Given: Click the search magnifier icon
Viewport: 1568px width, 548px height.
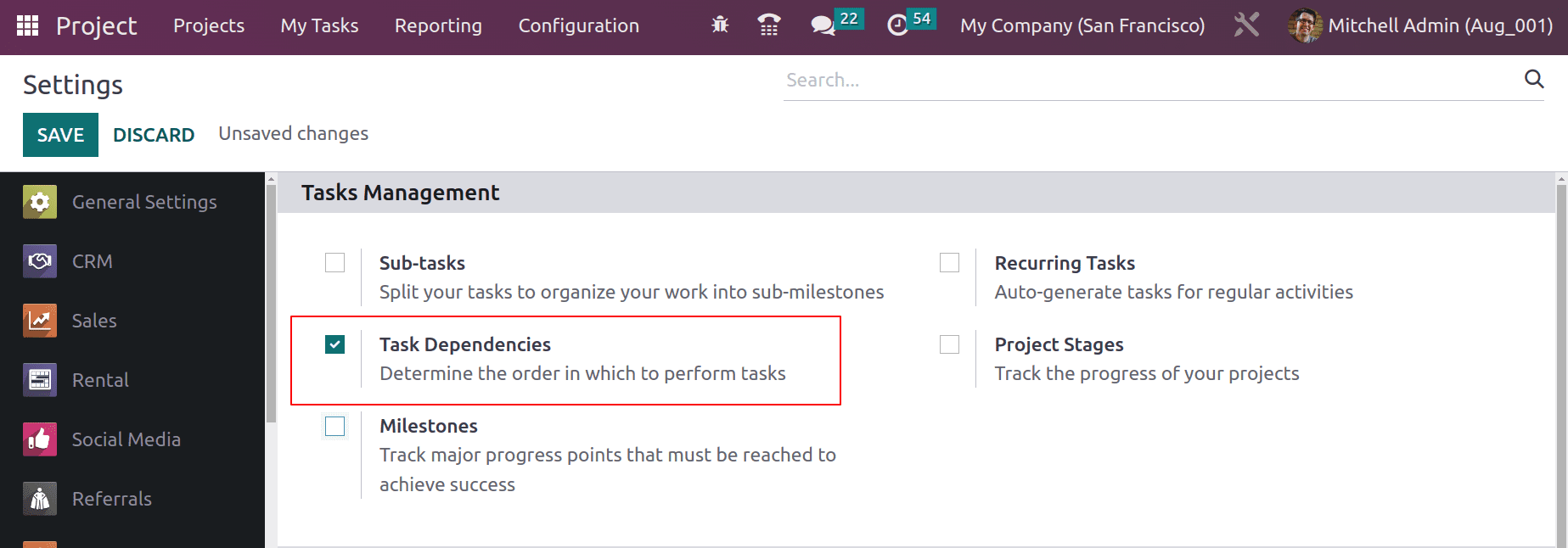Looking at the screenshot, I should coord(1533,79).
